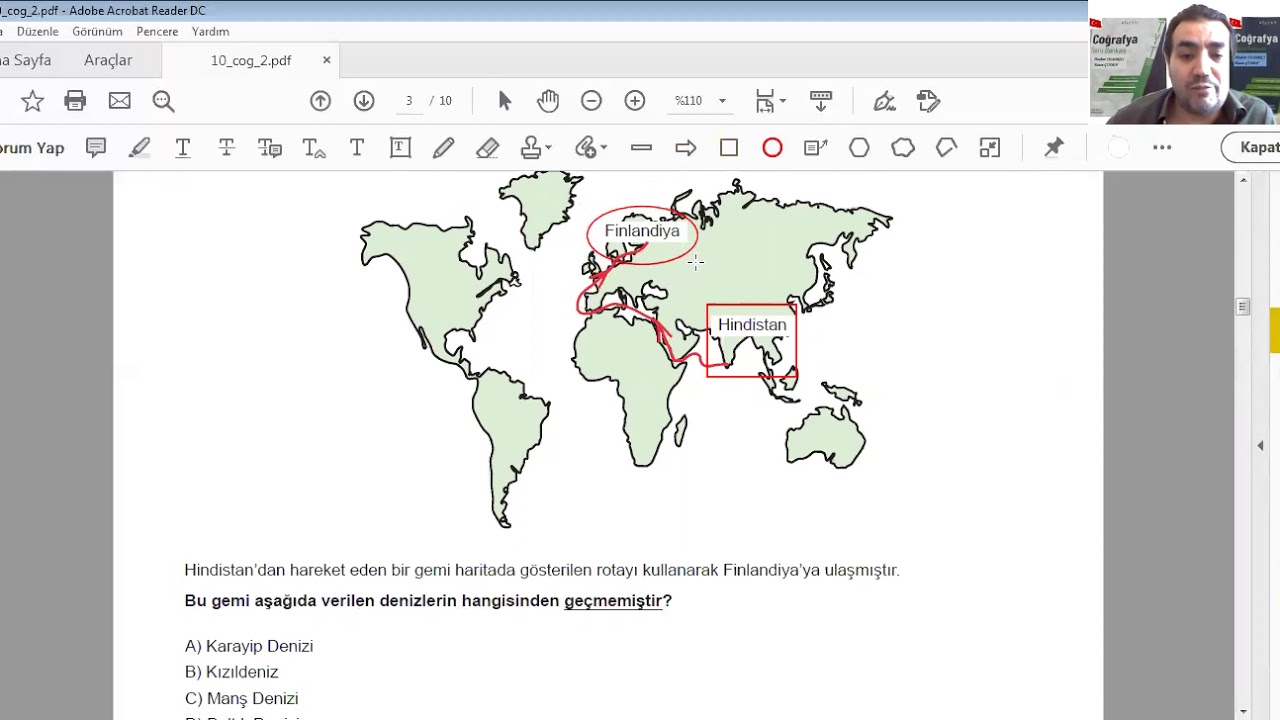Click the scroll up arrow of document scrollbar

tap(1243, 180)
